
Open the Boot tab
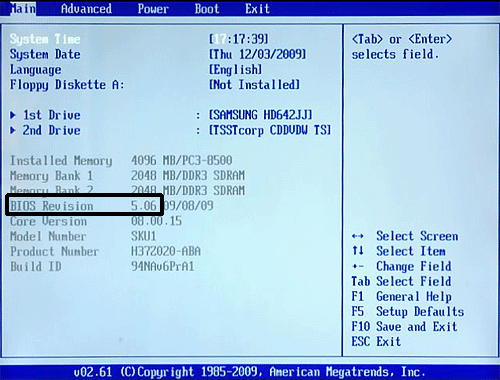[x=207, y=9]
